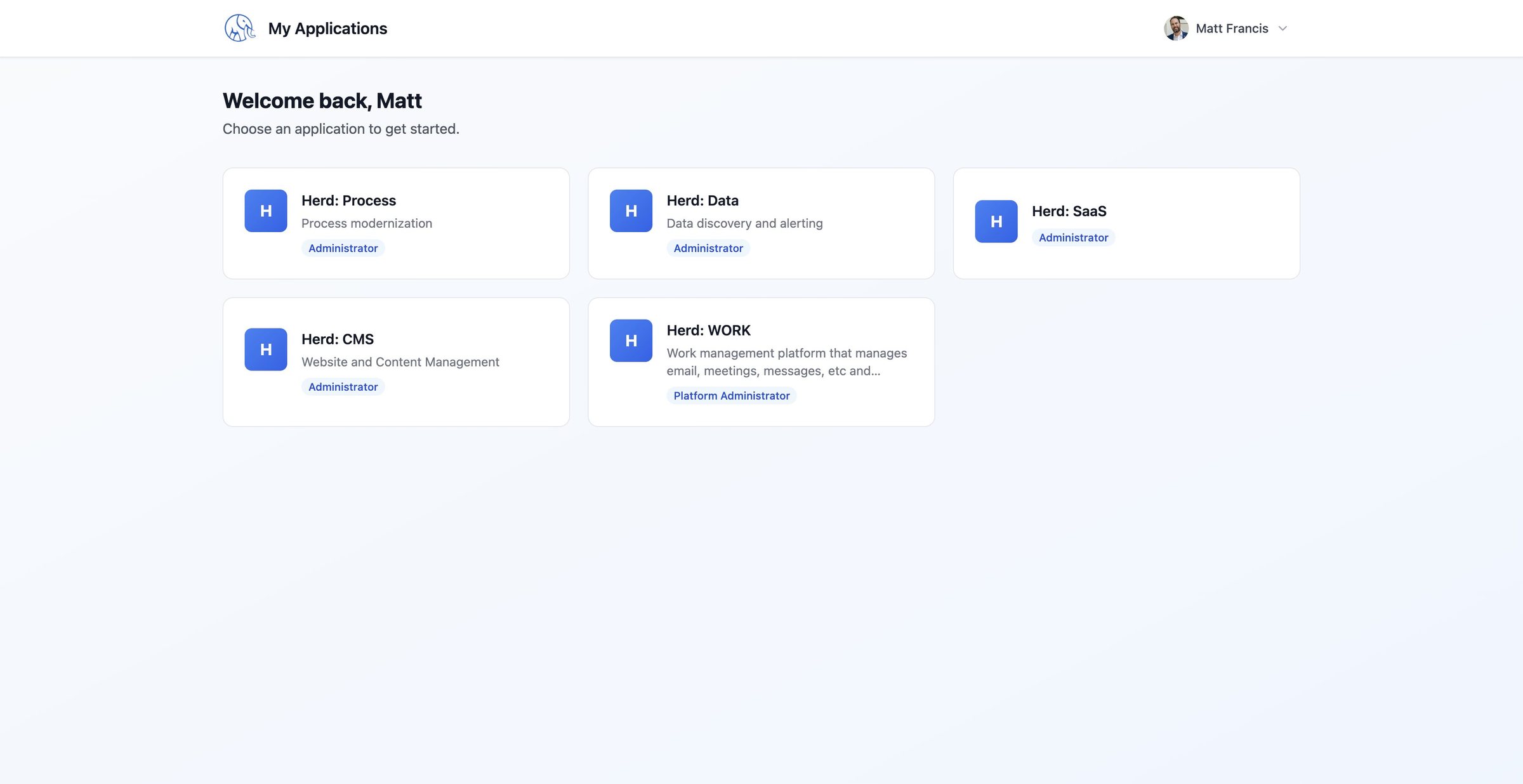Click Matt Francis profile avatar
Image resolution: width=1523 pixels, height=784 pixels.
(x=1176, y=29)
